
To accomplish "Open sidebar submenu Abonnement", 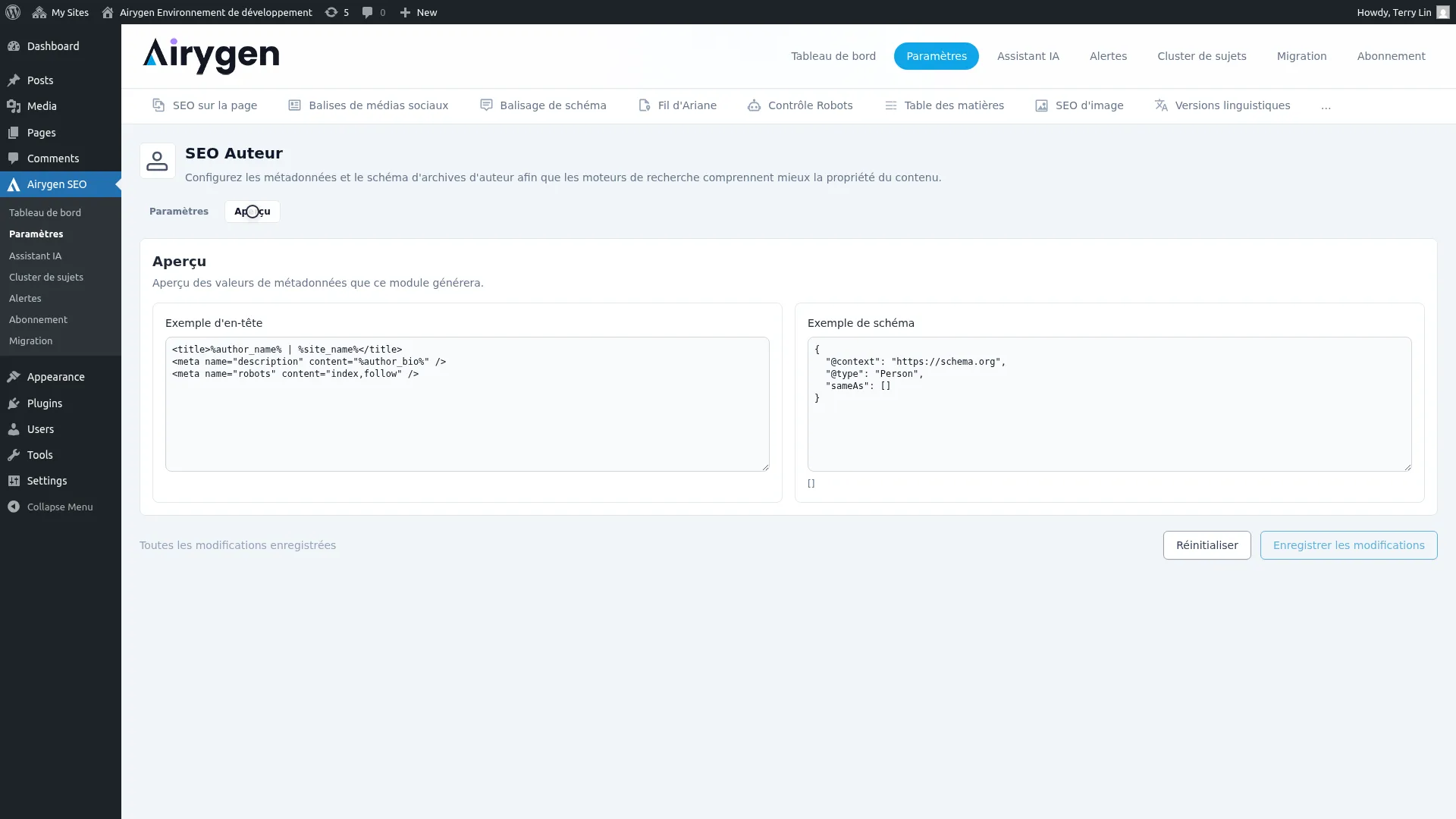I will pyautogui.click(x=38, y=320).
